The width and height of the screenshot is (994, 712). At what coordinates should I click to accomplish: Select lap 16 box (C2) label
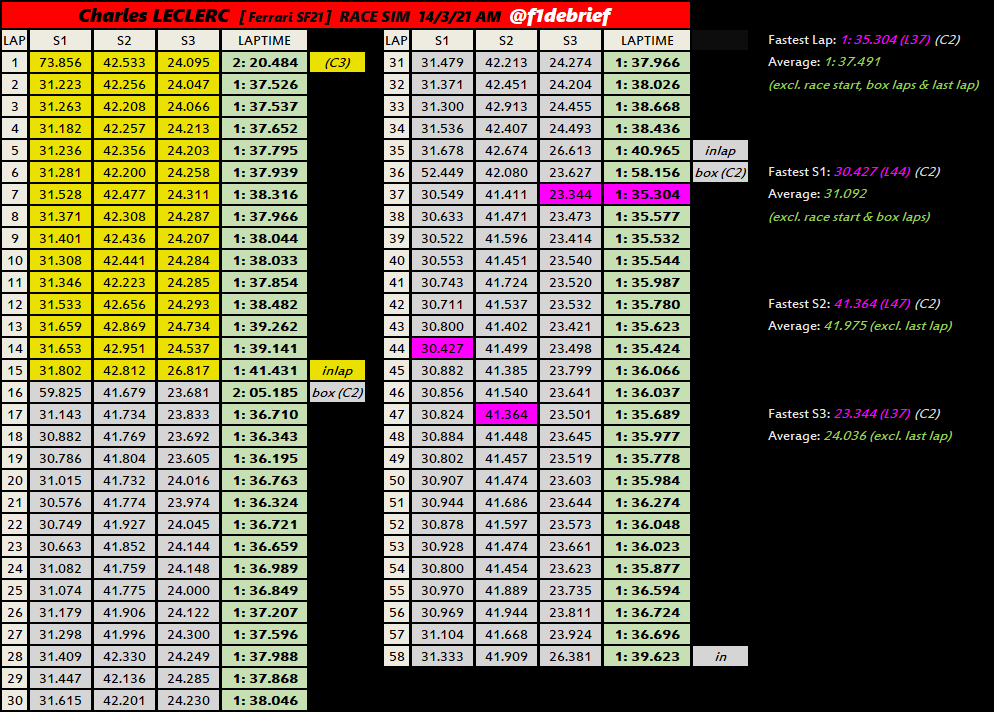pyautogui.click(x=337, y=392)
